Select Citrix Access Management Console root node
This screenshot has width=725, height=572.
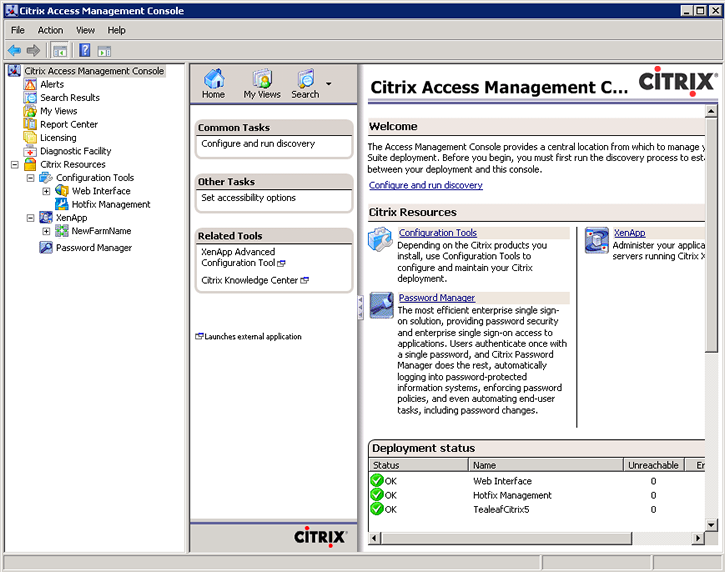[x=94, y=71]
